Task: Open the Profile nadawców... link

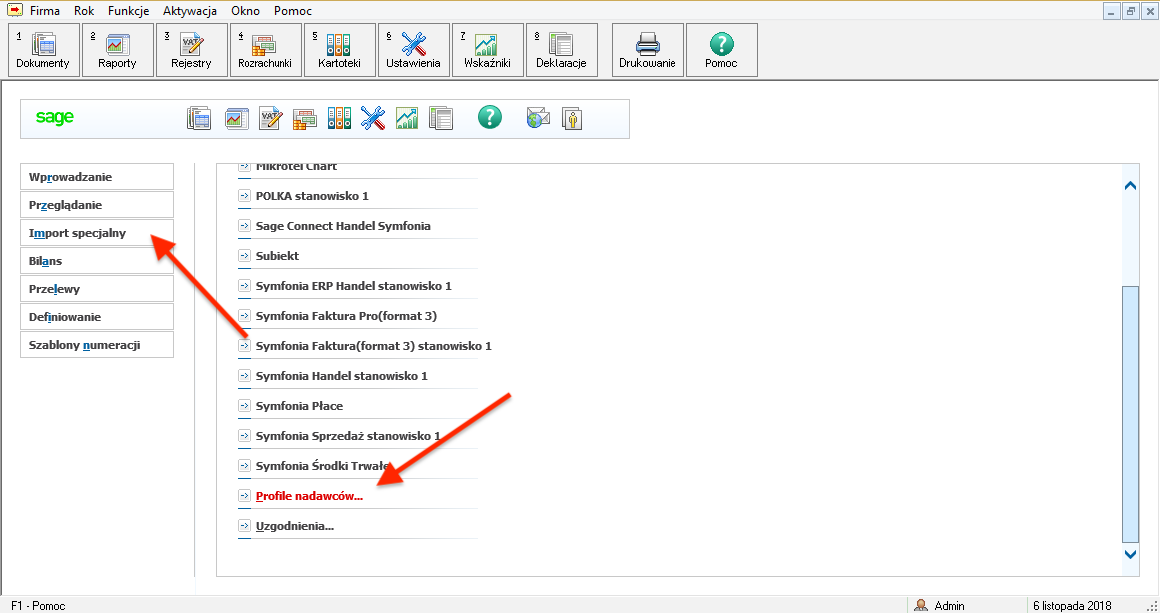Action: [309, 496]
